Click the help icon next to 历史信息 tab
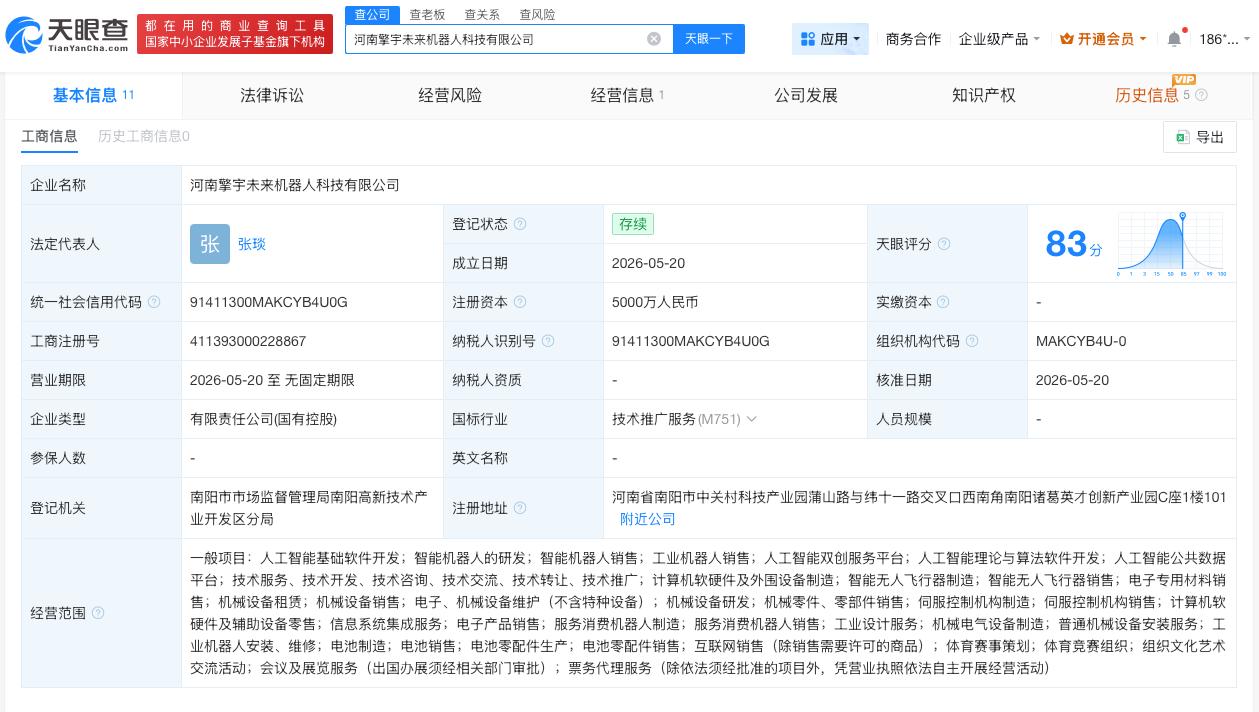This screenshot has width=1259, height=712. [x=1202, y=95]
